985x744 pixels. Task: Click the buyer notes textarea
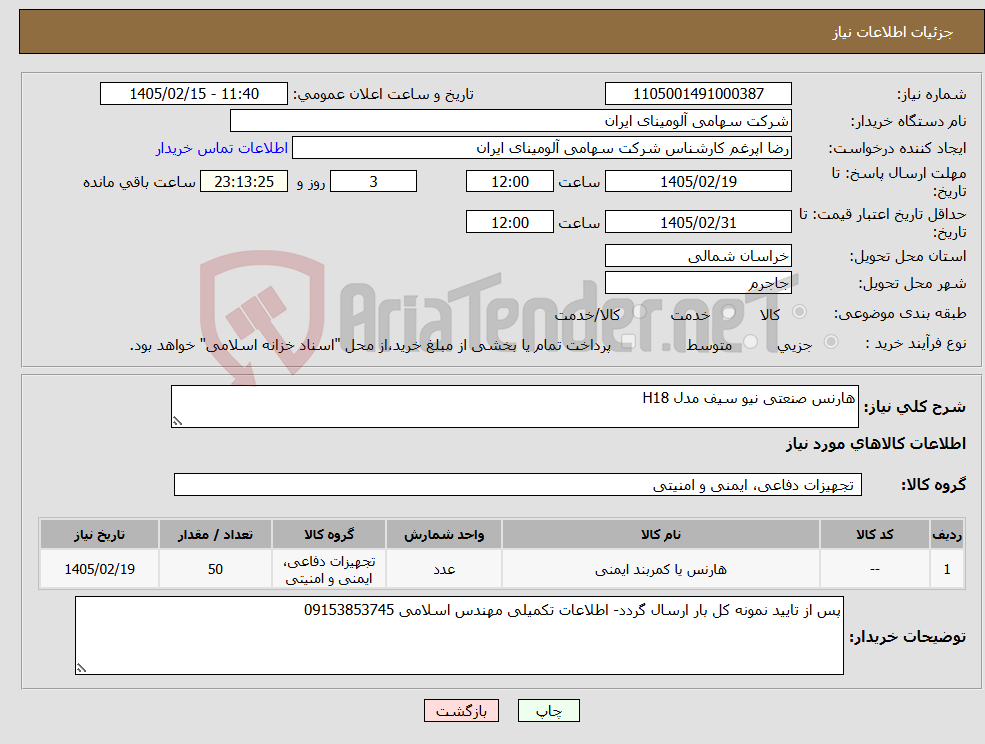click(x=459, y=636)
